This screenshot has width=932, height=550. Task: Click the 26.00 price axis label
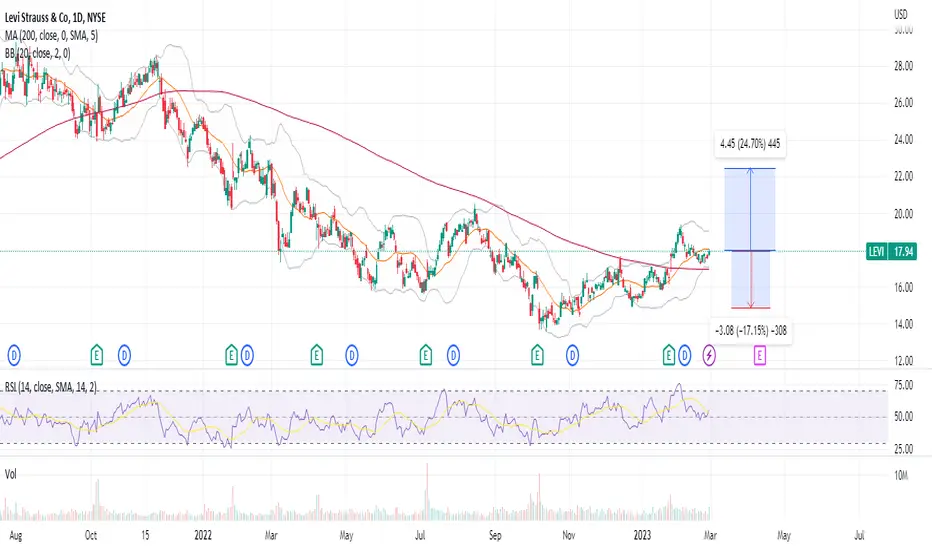point(903,103)
